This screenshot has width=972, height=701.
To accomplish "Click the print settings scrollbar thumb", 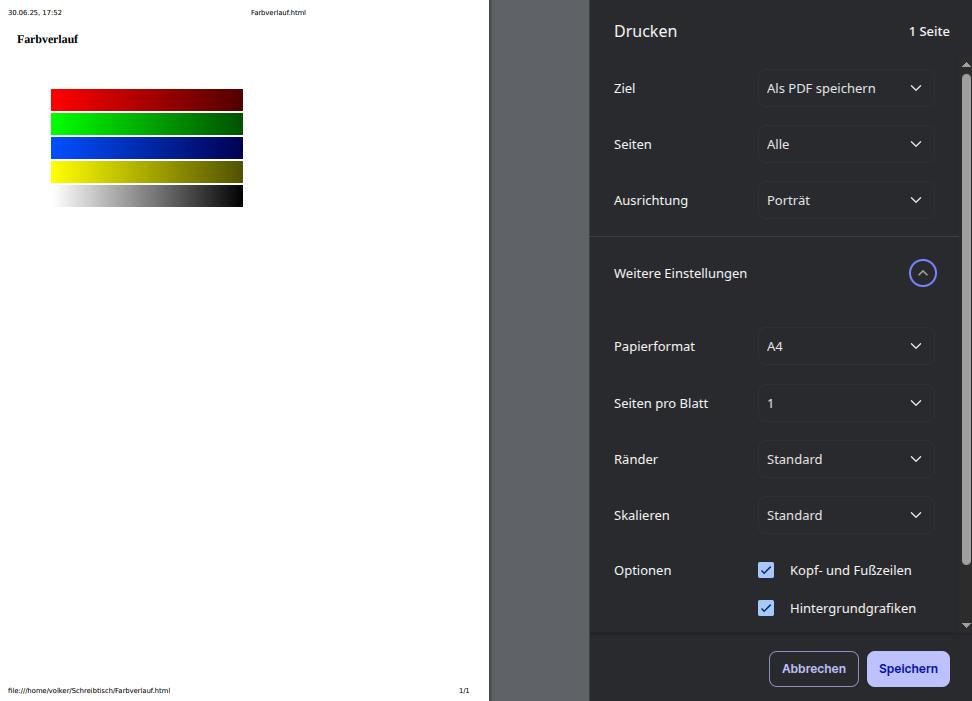I will pos(966,319).
